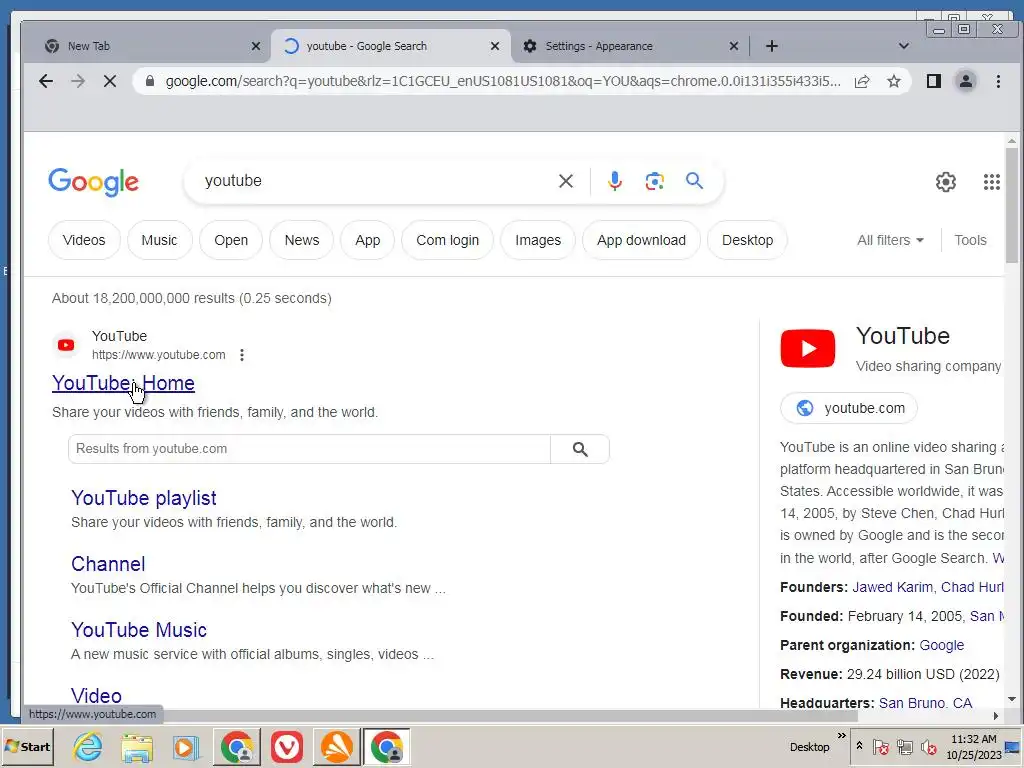Expand the tab search chevron
This screenshot has height=768, width=1024.
coord(904,46)
